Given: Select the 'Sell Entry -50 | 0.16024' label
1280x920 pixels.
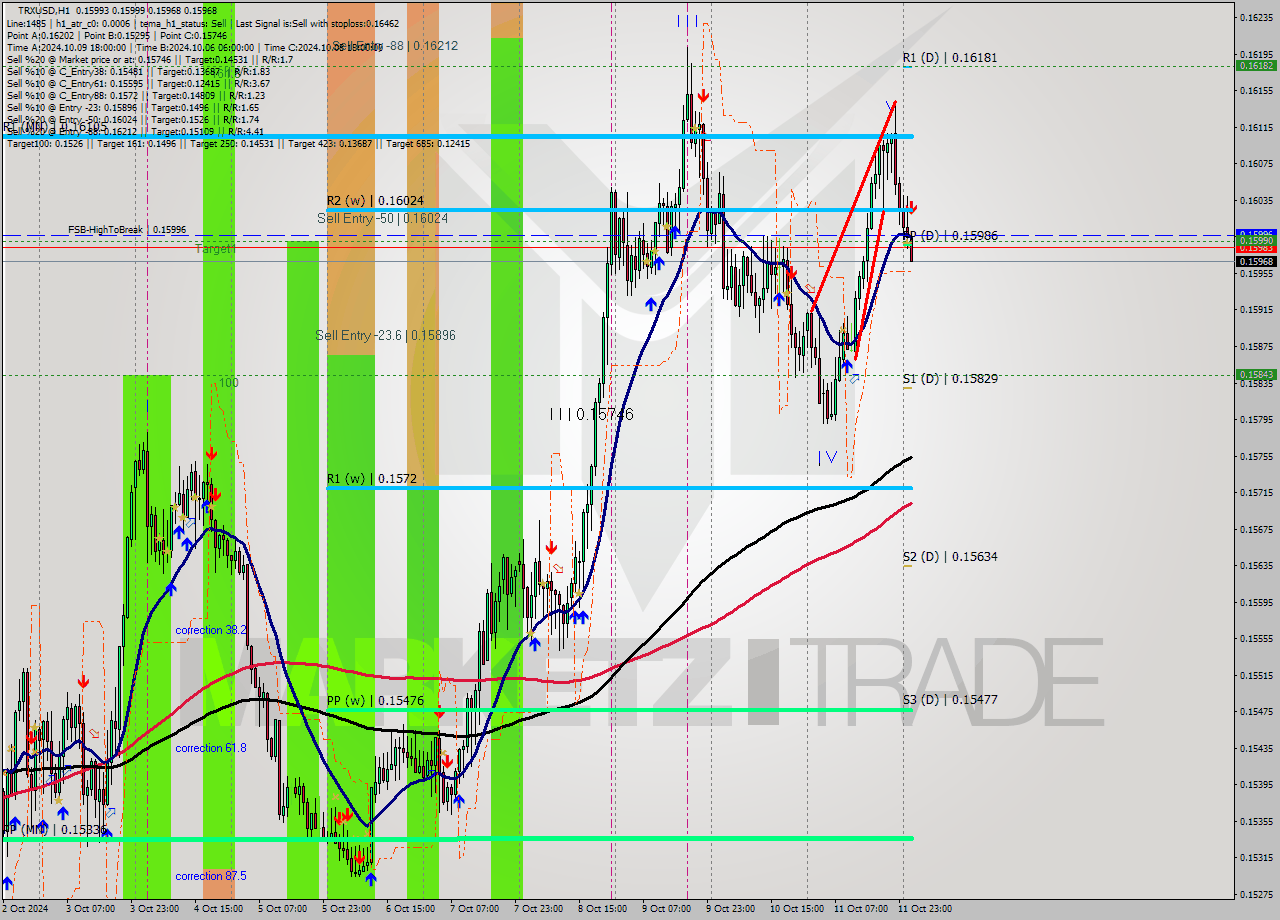Looking at the screenshot, I should click(383, 218).
